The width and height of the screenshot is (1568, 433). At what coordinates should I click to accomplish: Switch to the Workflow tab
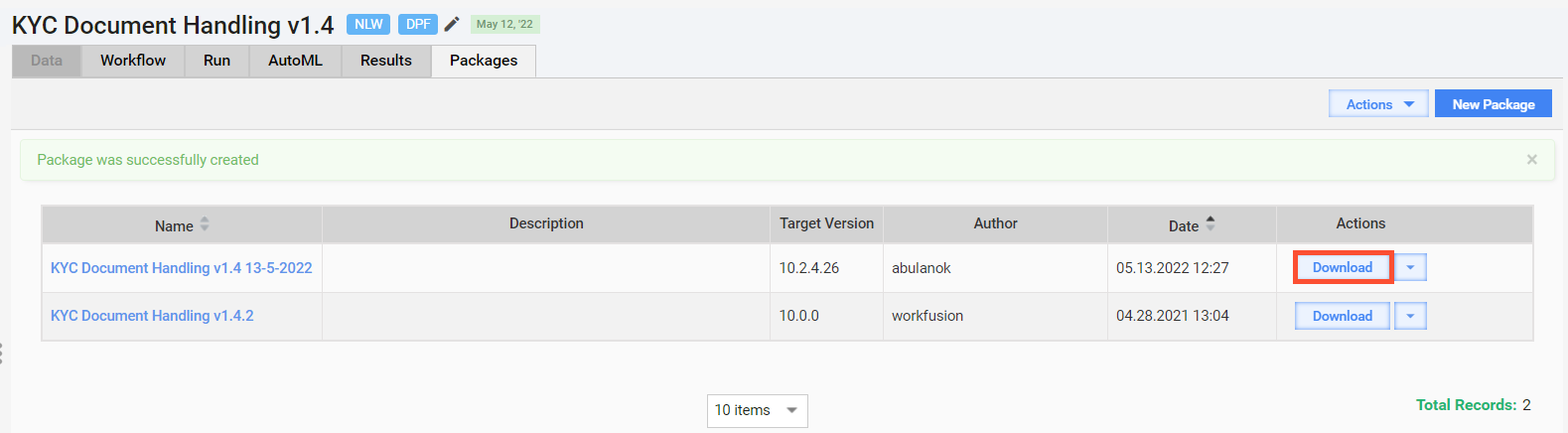click(133, 61)
